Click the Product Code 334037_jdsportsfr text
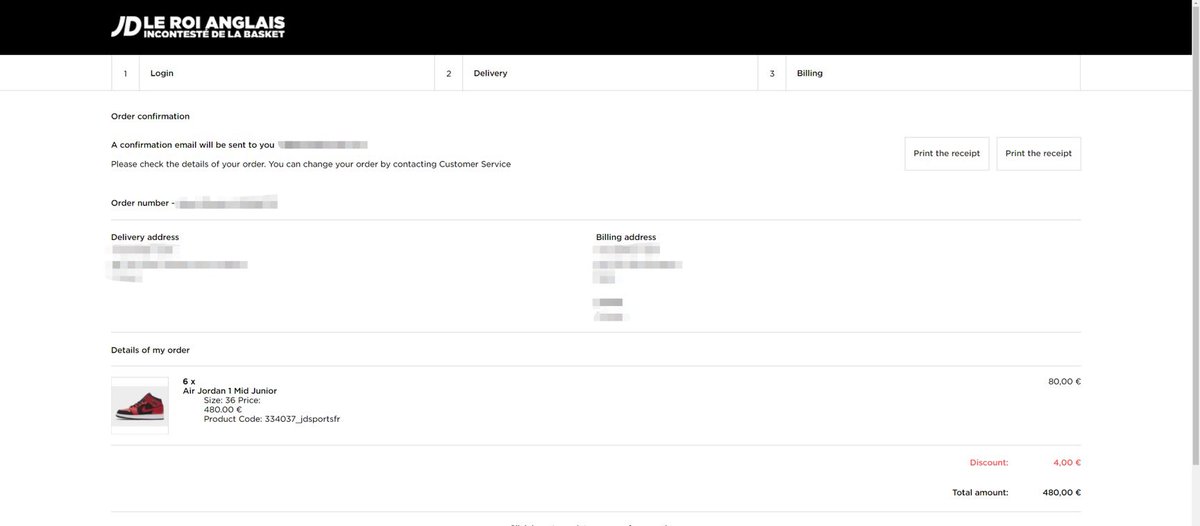 [272, 419]
